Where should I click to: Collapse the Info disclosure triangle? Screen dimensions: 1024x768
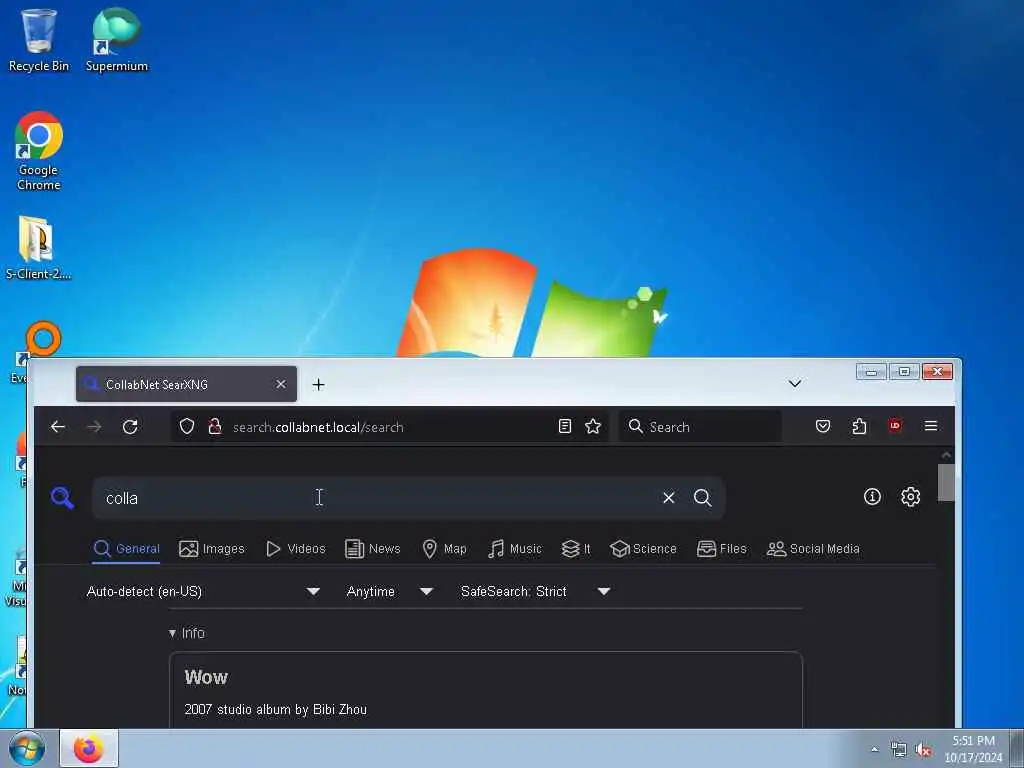(x=172, y=633)
